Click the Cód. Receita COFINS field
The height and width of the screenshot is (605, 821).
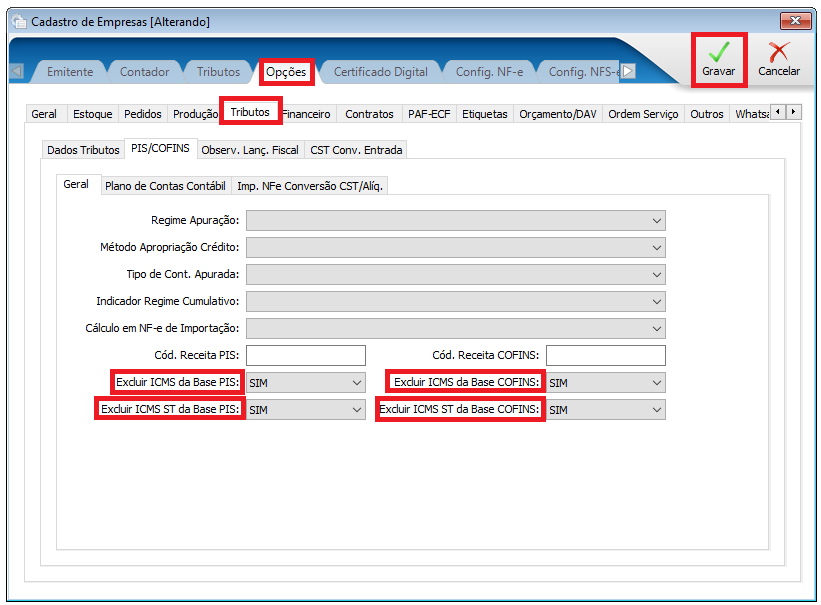(x=605, y=356)
